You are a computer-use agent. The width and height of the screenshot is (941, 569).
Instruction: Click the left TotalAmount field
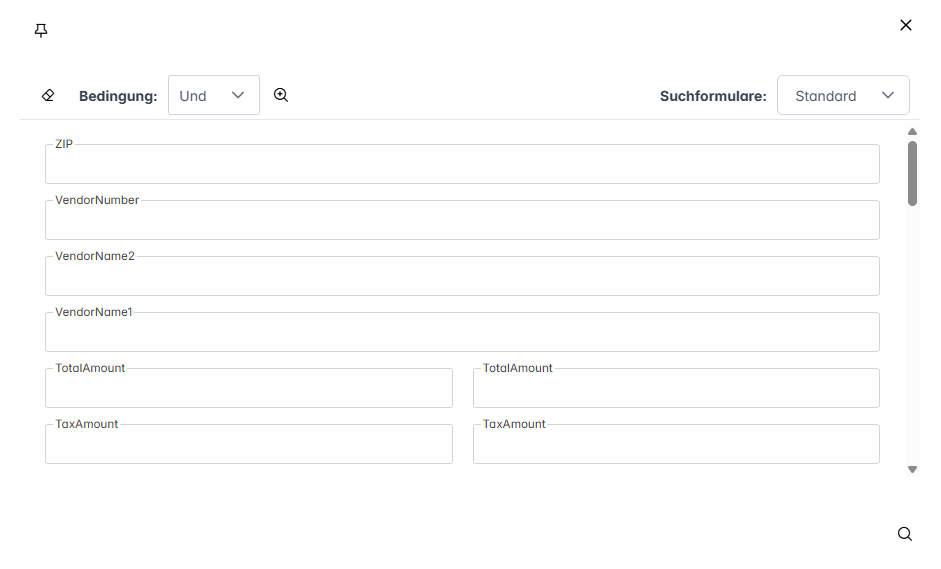pyautogui.click(x=248, y=390)
